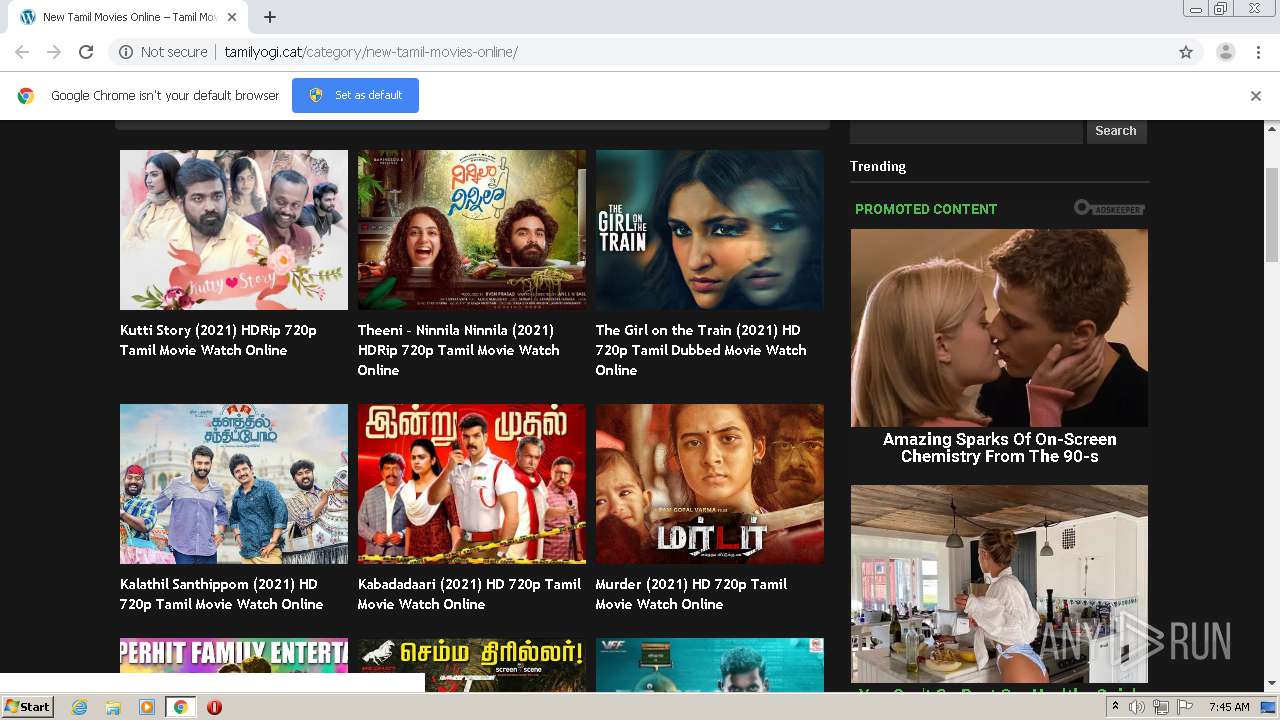The image size is (1280, 720).
Task: Bookmark this page with the star icon
Action: pos(1186,52)
